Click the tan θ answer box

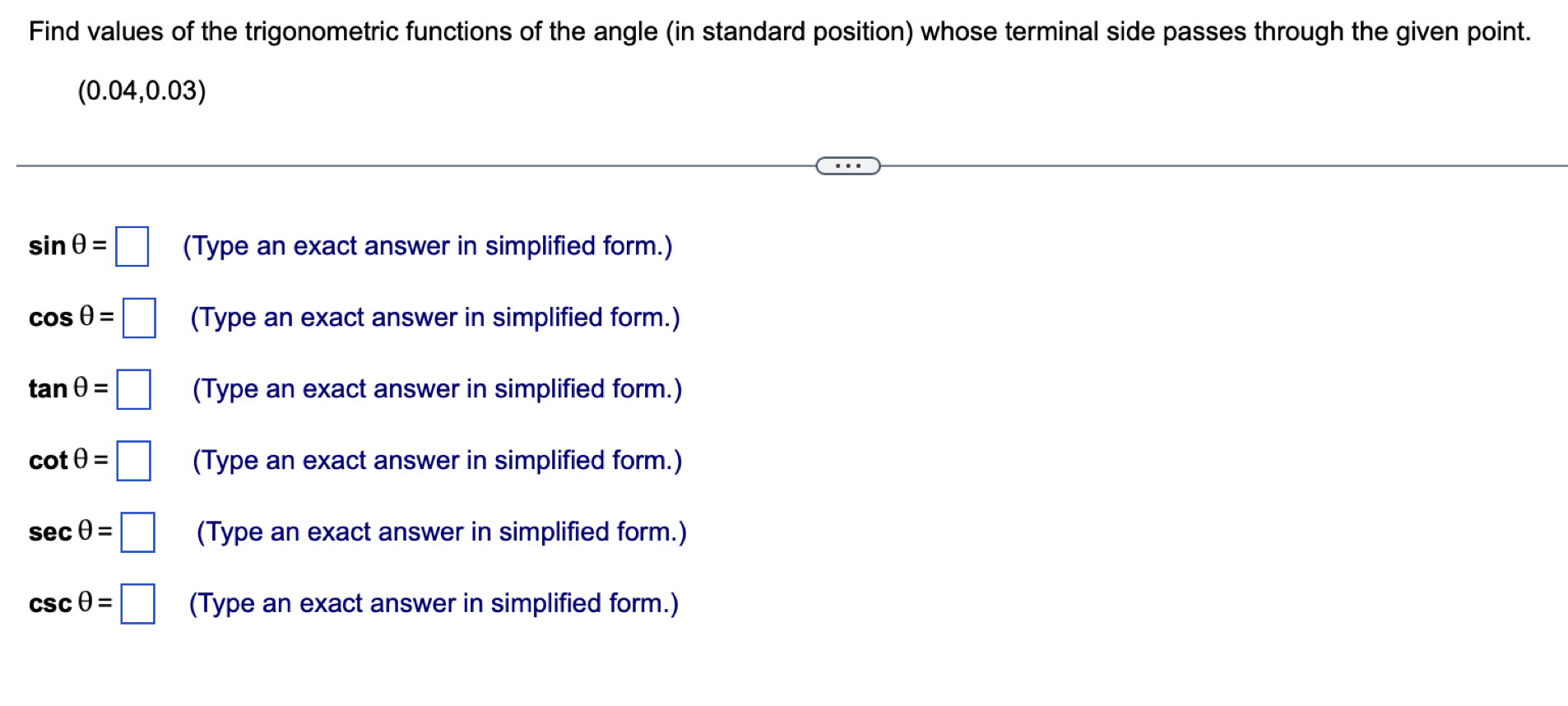coord(134,389)
